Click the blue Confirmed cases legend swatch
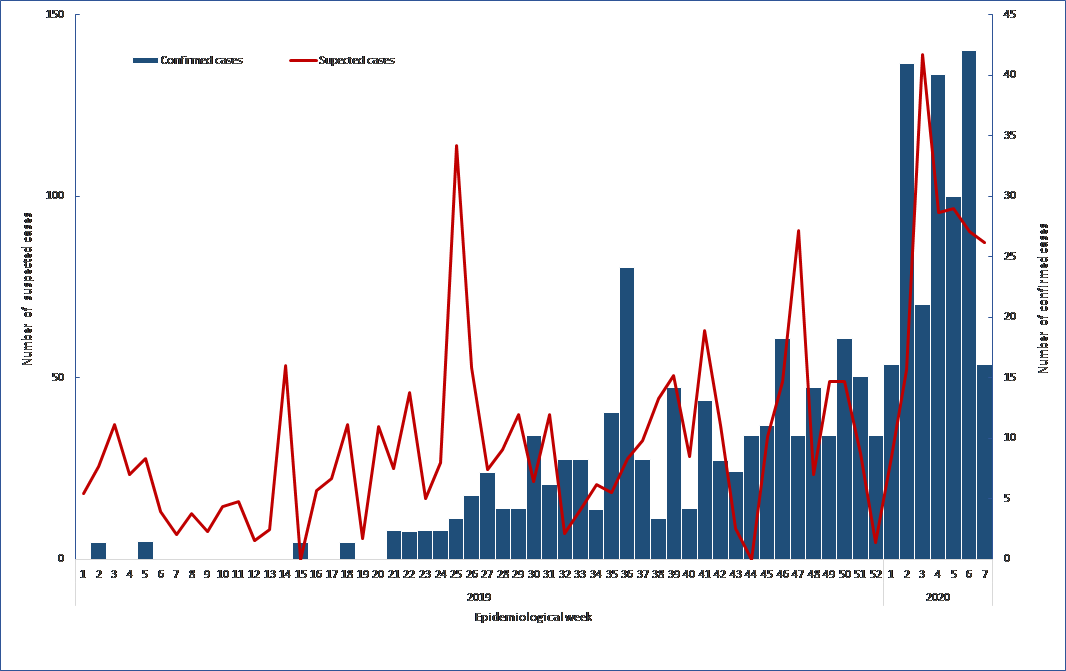The height and width of the screenshot is (671, 1066). pyautogui.click(x=145, y=61)
